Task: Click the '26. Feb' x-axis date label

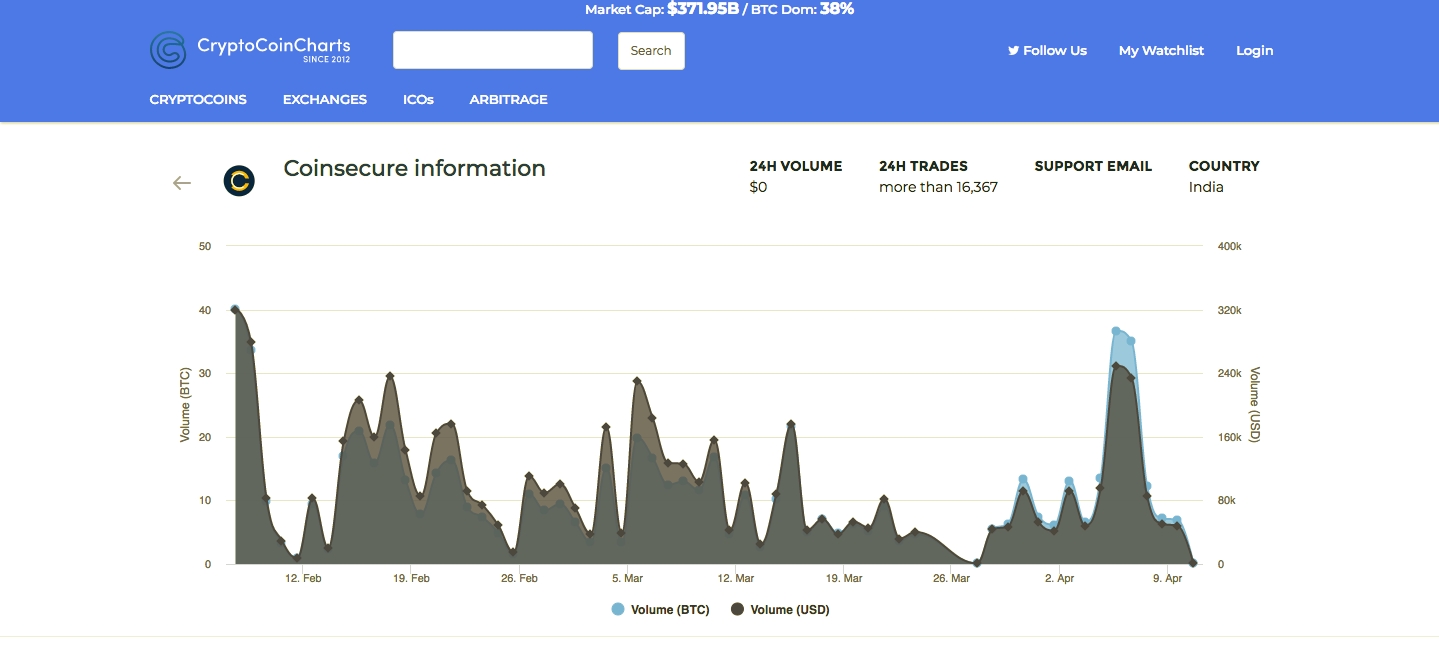Action: [x=519, y=578]
